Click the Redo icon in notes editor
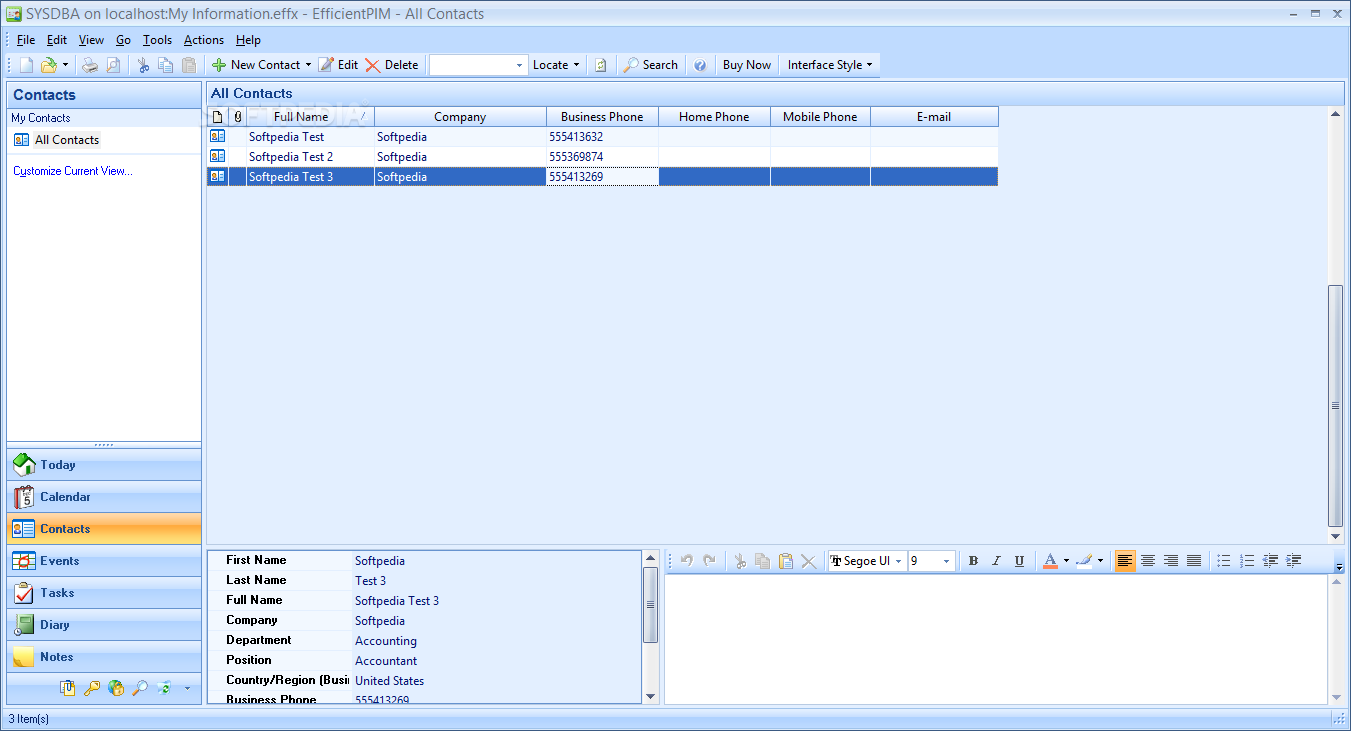 (x=709, y=561)
